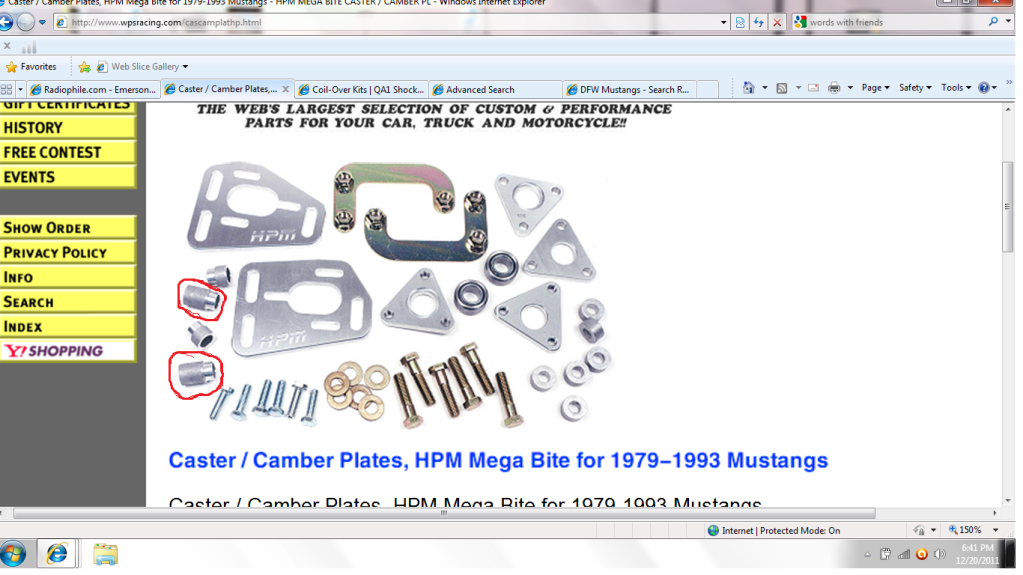Switch to Coil-Over Kits QA1 Shock tab
Screen dimensions: 1023x575
click(361, 89)
